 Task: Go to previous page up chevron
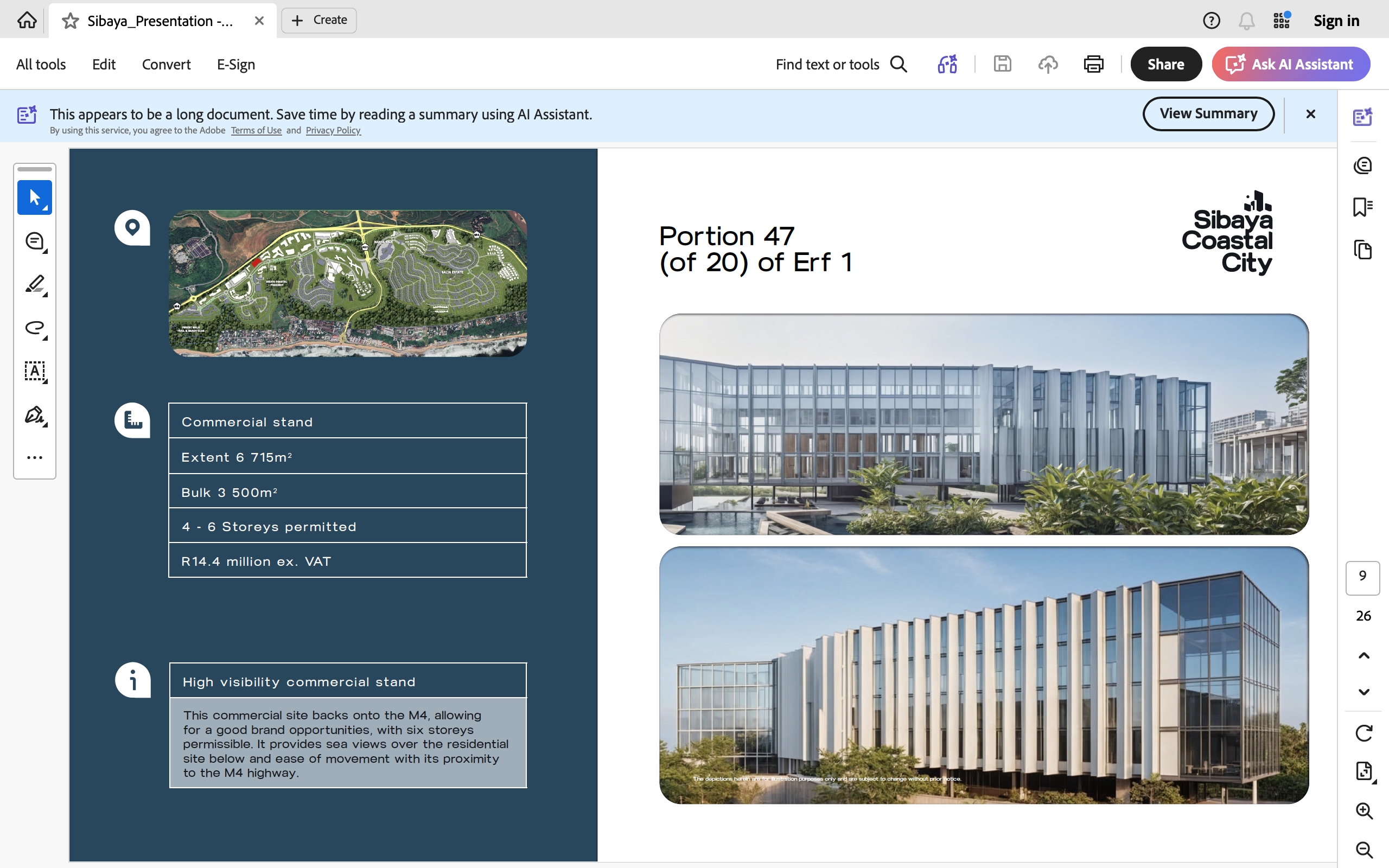pos(1363,655)
